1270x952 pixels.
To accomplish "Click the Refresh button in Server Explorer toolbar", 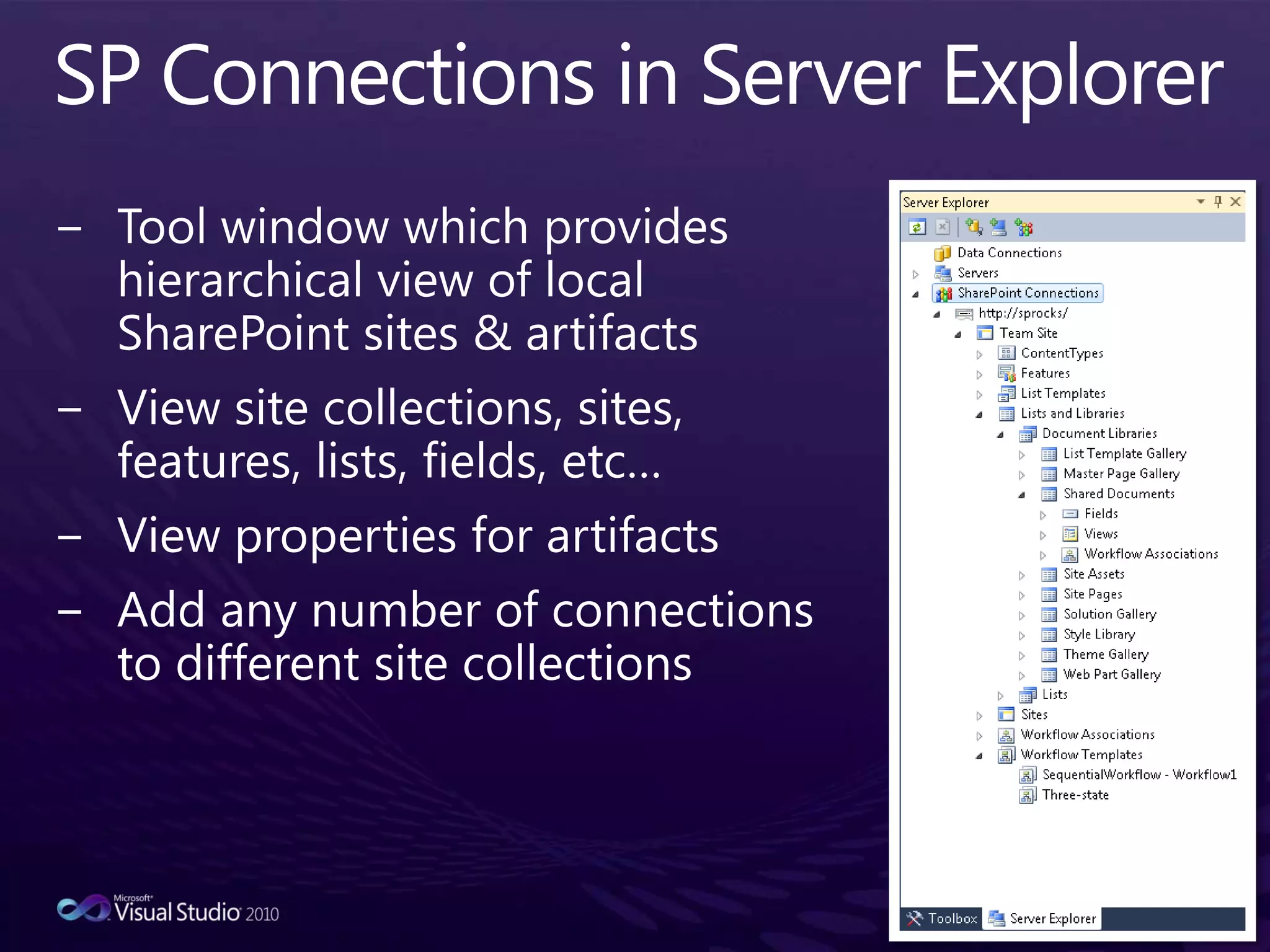I will pyautogui.click(x=917, y=227).
